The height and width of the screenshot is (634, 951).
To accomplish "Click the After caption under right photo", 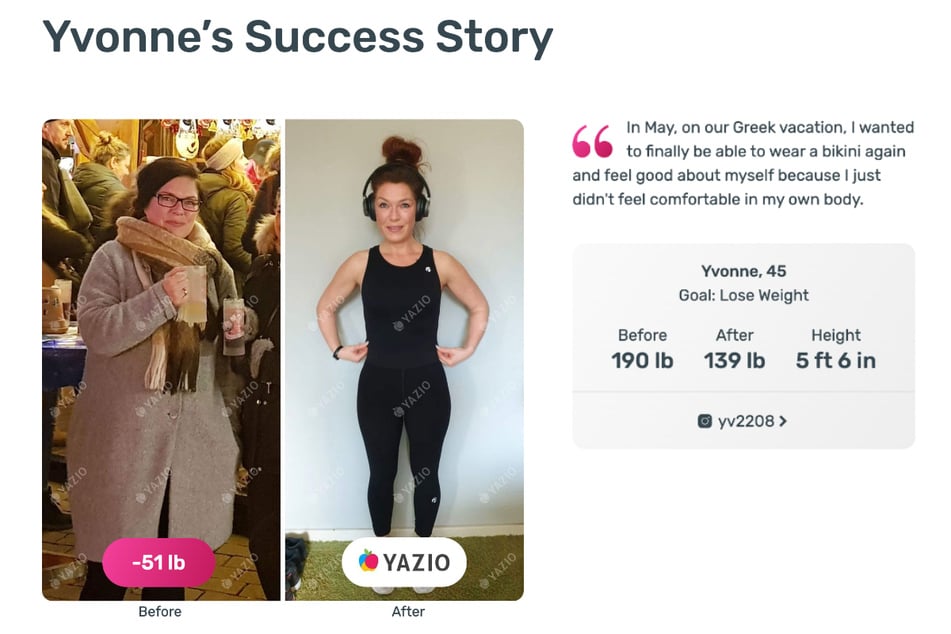I will (408, 612).
